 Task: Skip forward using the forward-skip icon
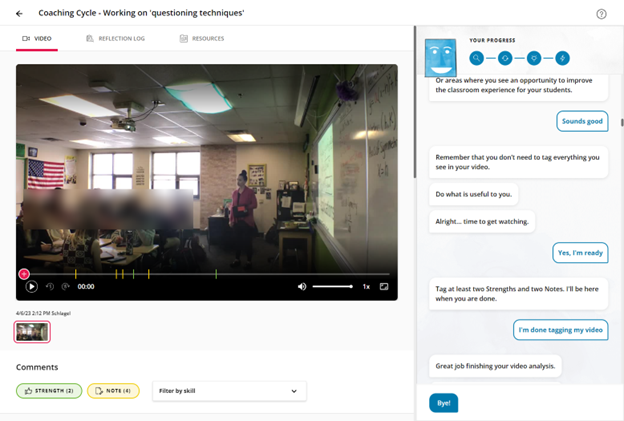coord(66,287)
